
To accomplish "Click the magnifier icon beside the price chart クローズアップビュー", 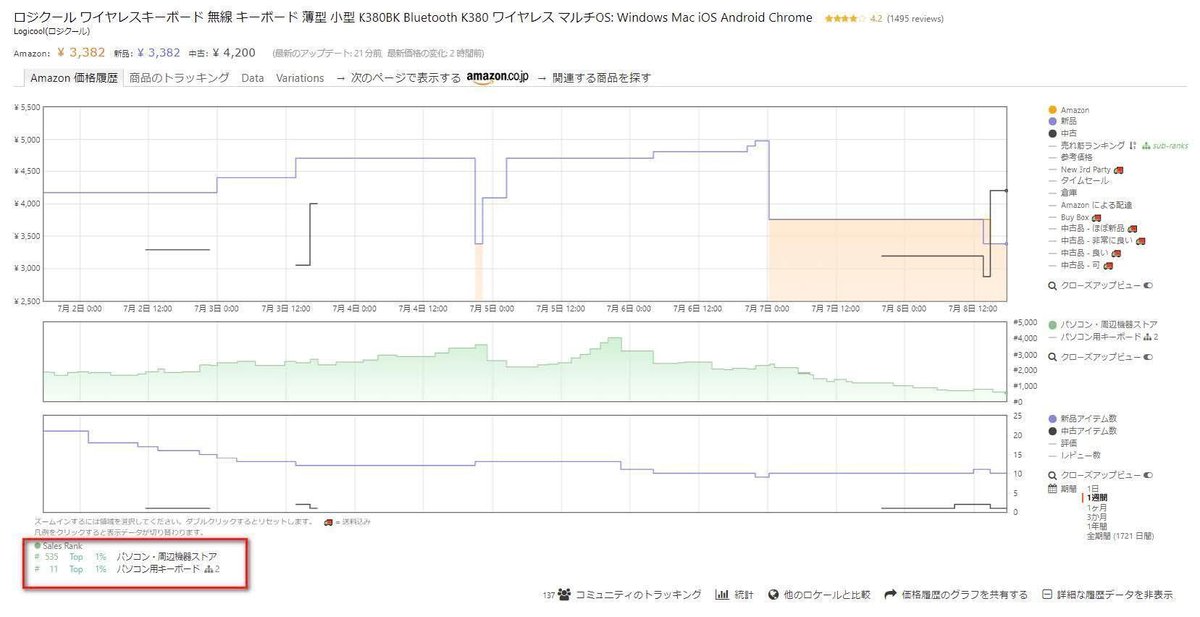I will (x=1051, y=285).
